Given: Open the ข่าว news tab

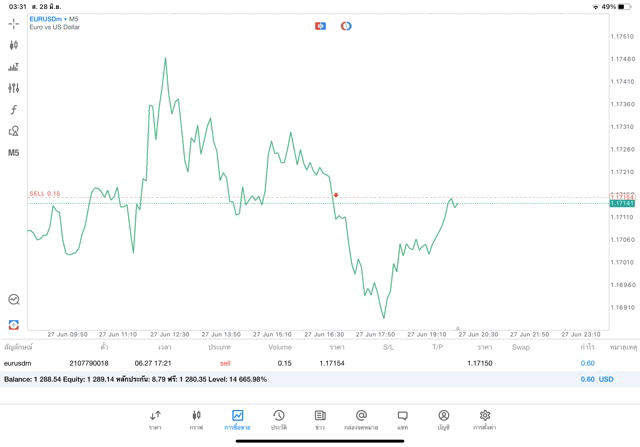Looking at the screenshot, I should click(x=319, y=419).
